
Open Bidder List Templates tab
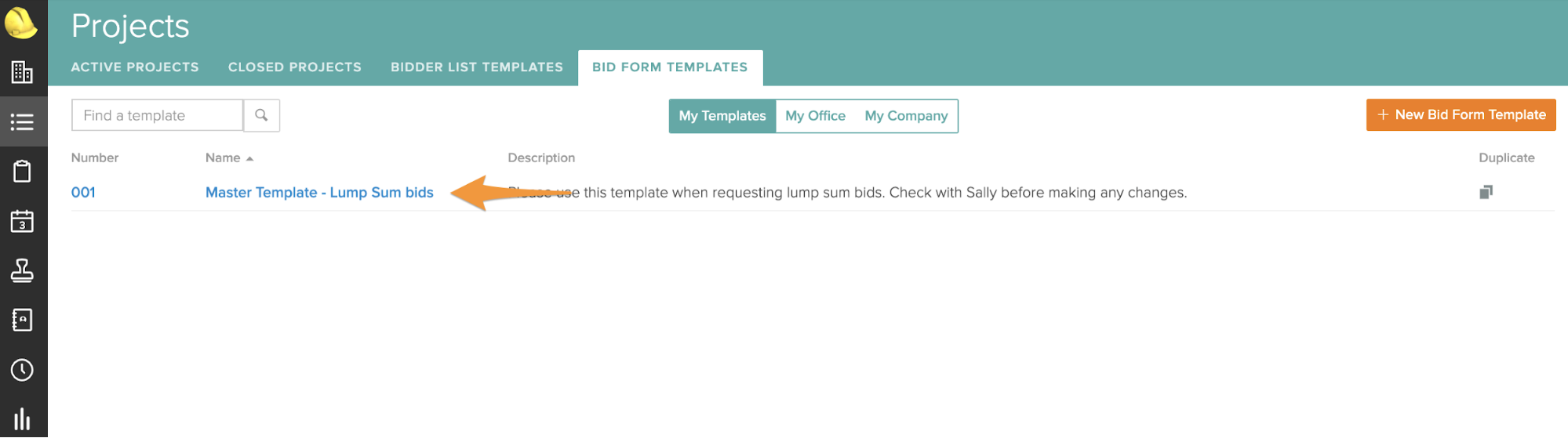tap(477, 67)
